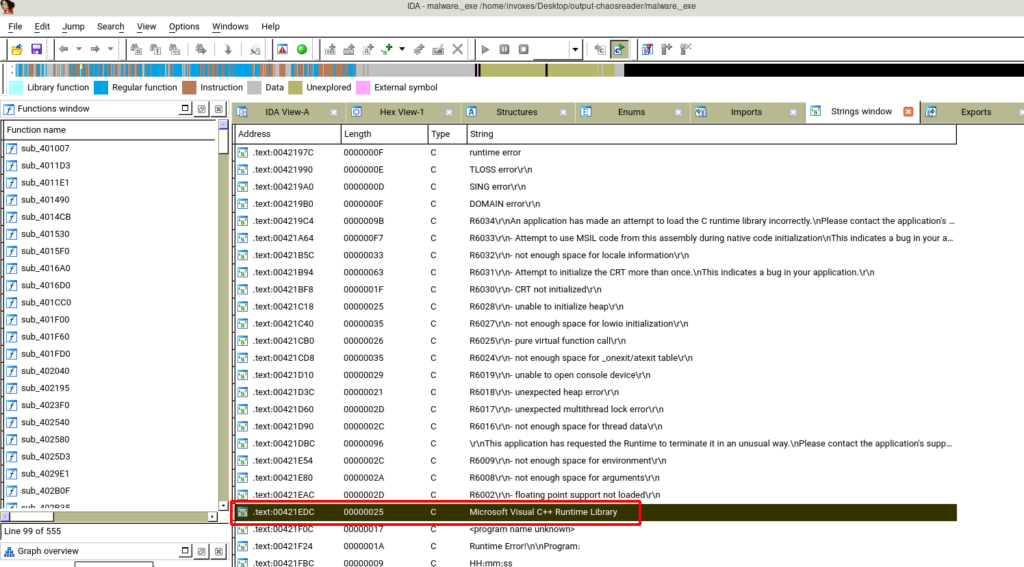Open the File menu
Viewport: 1024px width, 567px height.
coord(15,27)
